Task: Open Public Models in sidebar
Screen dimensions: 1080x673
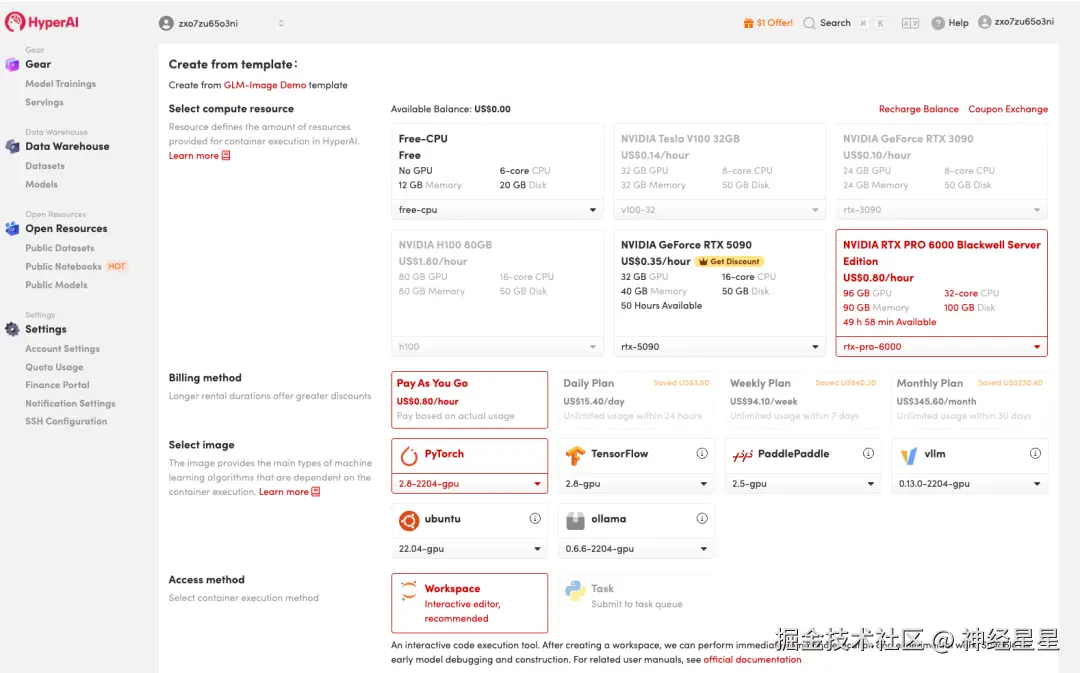Action: (x=56, y=284)
